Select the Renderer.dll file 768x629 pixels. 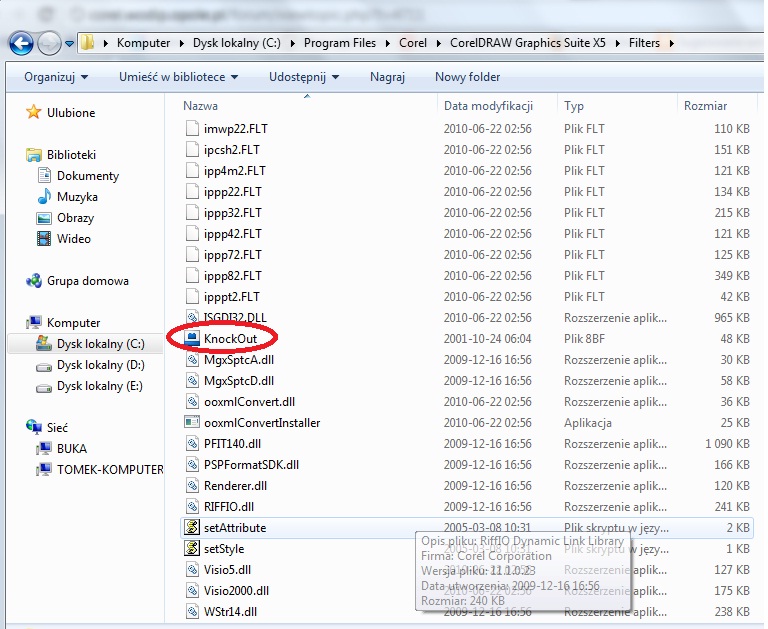coord(234,485)
